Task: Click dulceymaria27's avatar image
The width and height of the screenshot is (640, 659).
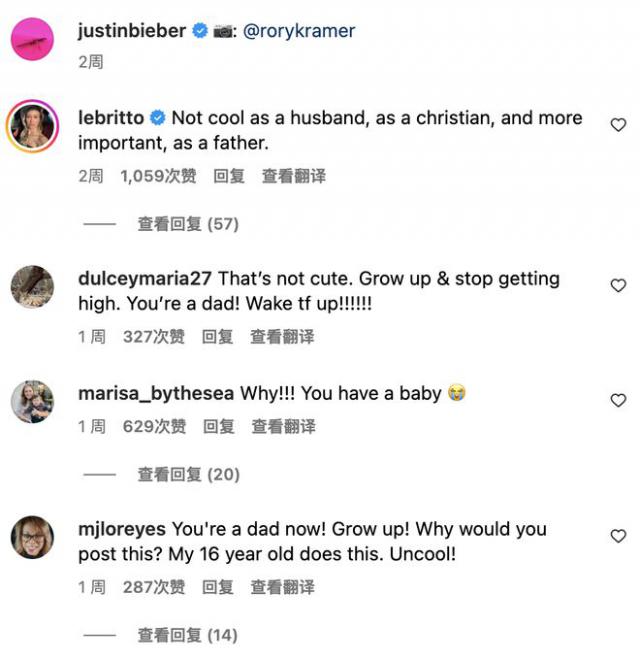Action: pyautogui.click(x=32, y=287)
